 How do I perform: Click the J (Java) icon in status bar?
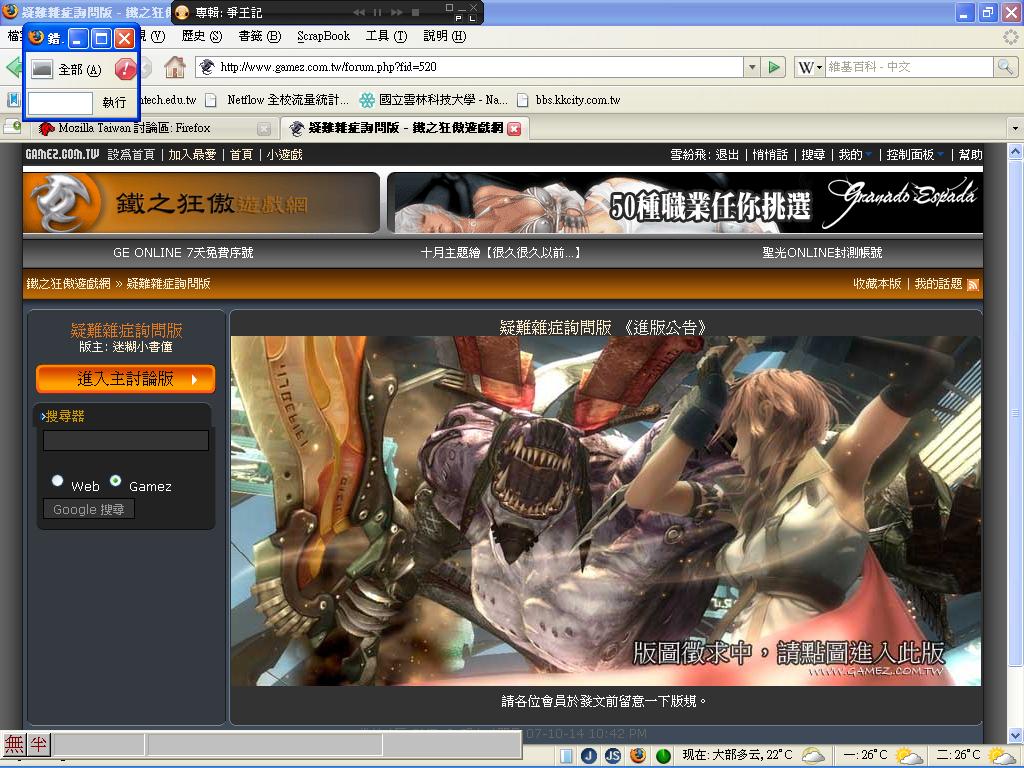click(589, 756)
